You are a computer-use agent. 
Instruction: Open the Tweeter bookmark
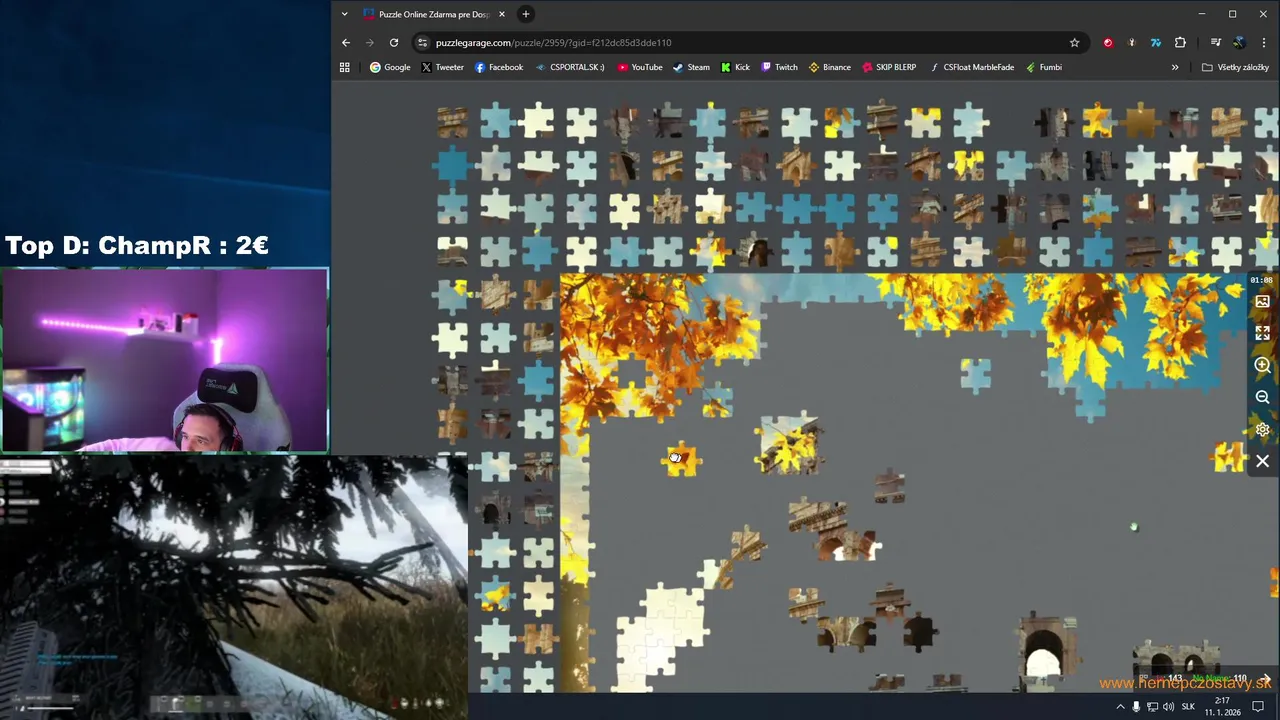click(442, 67)
